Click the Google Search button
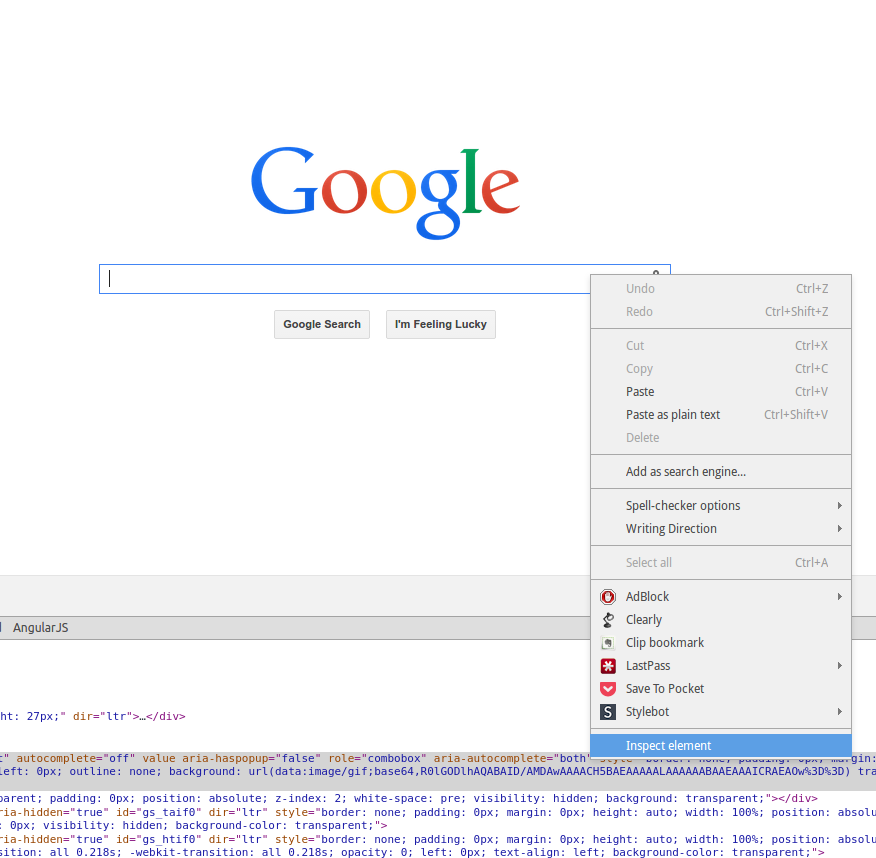 (322, 325)
